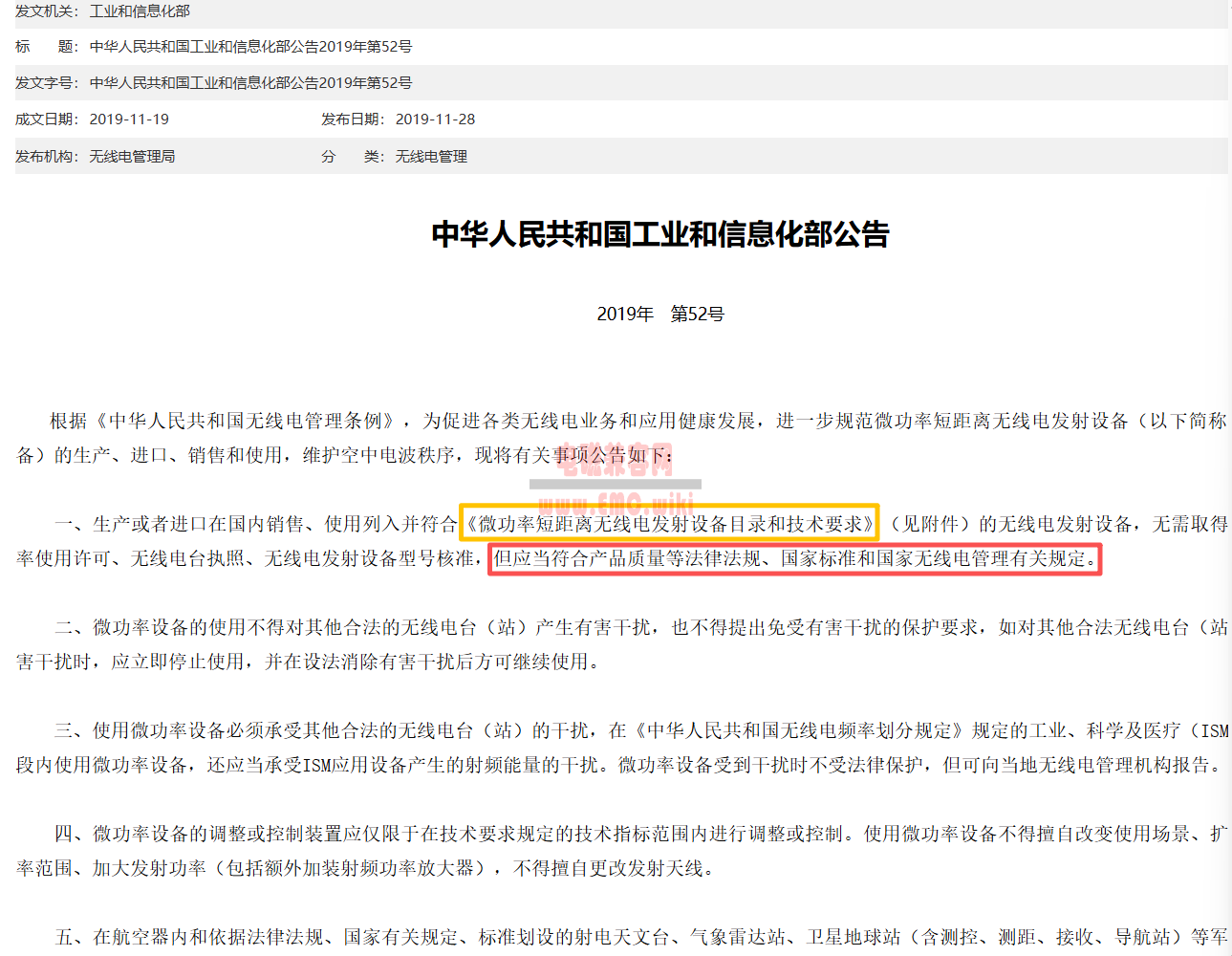Click the main heading 中华人民共和国工业和信息化部公告
The image size is (1232, 956).
click(x=659, y=234)
